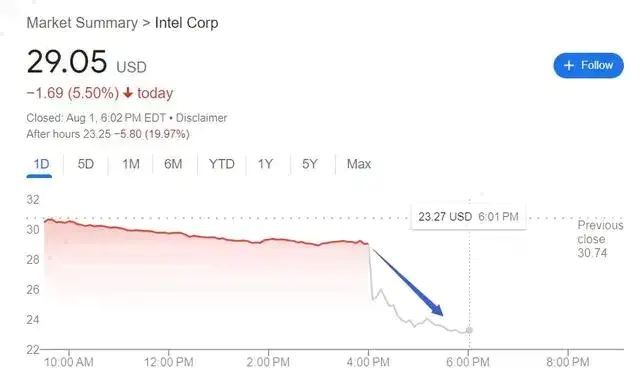
Task: Open the Max range tab
Action: click(359, 164)
